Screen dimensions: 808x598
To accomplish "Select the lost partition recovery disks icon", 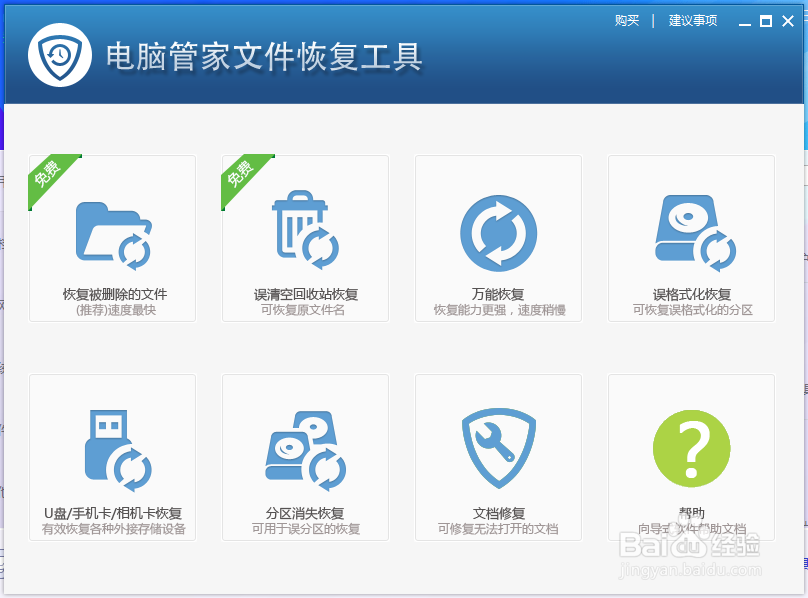I will click(305, 451).
